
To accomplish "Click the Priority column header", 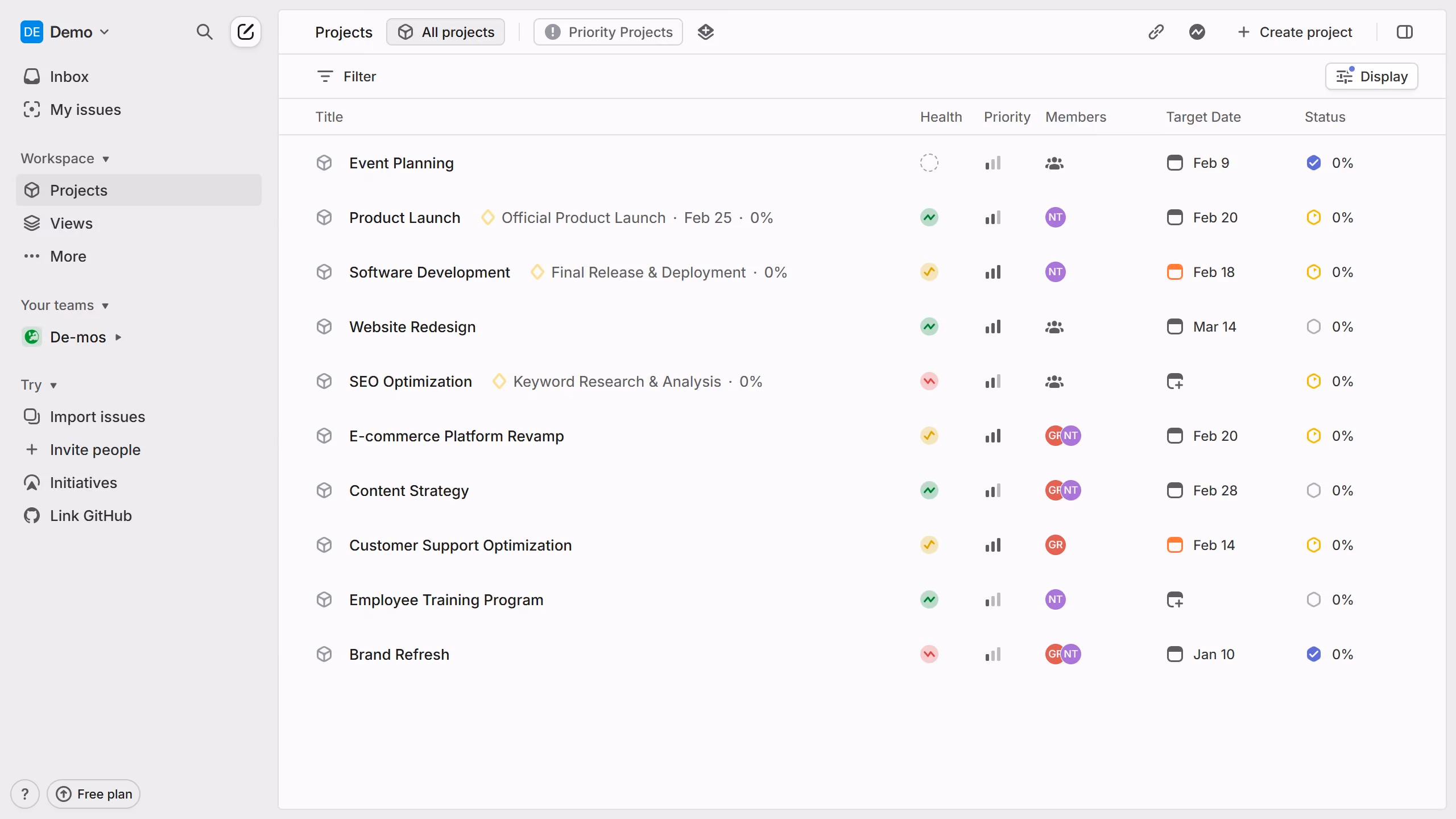I will [x=1007, y=117].
